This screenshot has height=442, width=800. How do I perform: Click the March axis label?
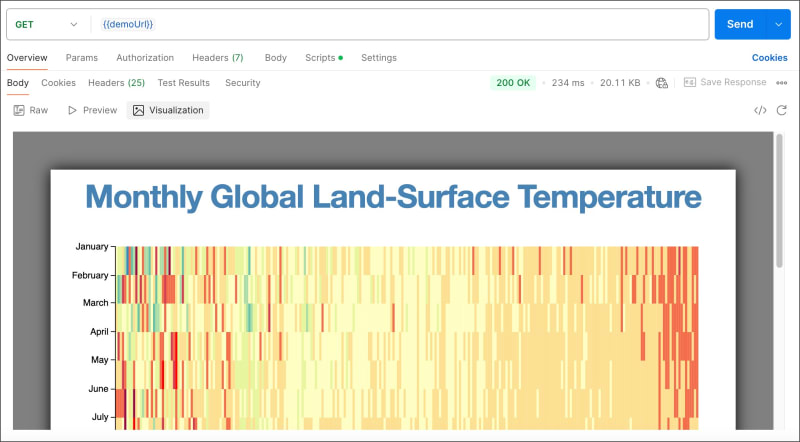tap(95, 303)
